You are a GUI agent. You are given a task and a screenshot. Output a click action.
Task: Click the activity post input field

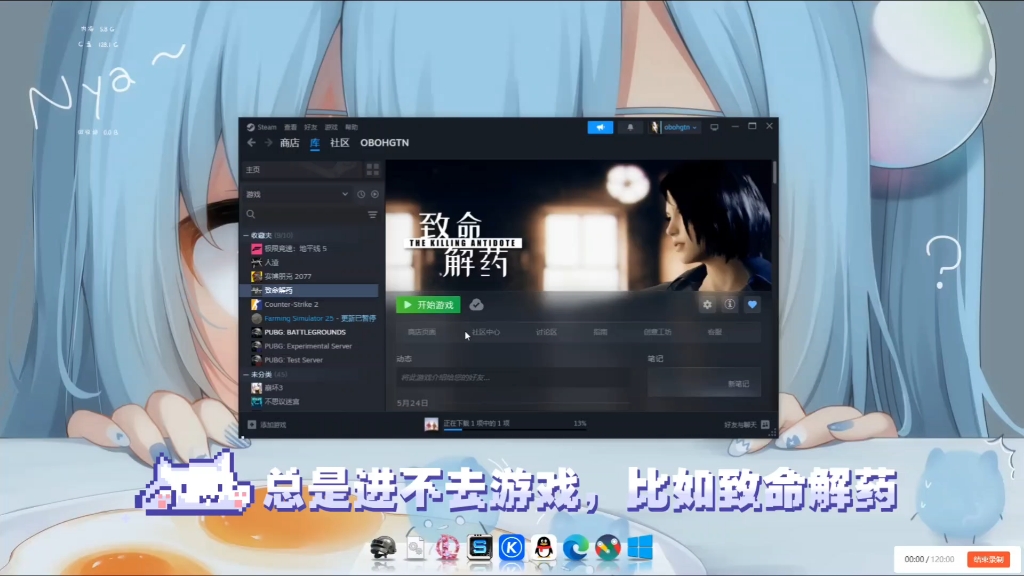click(x=513, y=377)
